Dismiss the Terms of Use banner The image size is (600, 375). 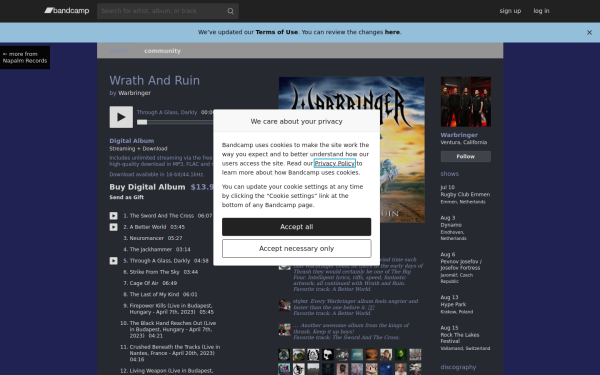589,33
